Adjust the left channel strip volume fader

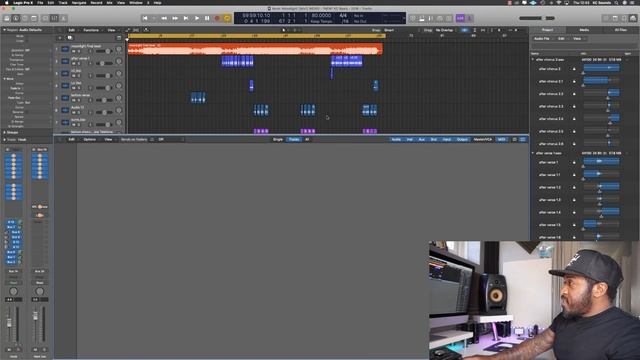(x=9, y=323)
